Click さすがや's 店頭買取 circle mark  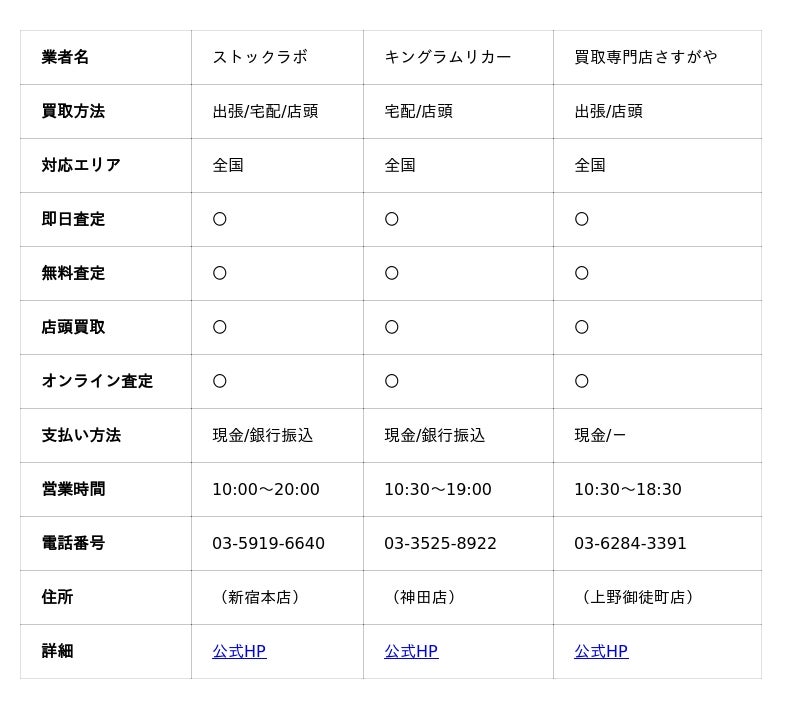coord(582,328)
